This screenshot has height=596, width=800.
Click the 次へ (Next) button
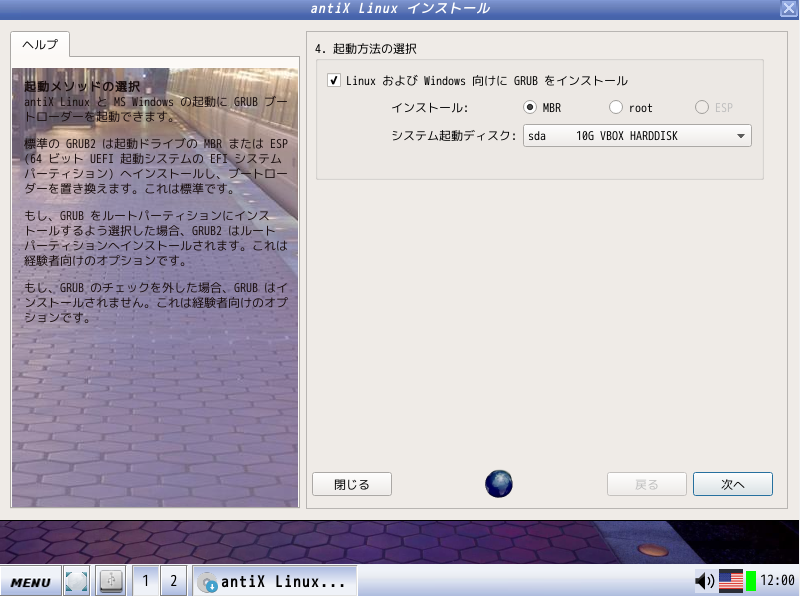click(733, 484)
